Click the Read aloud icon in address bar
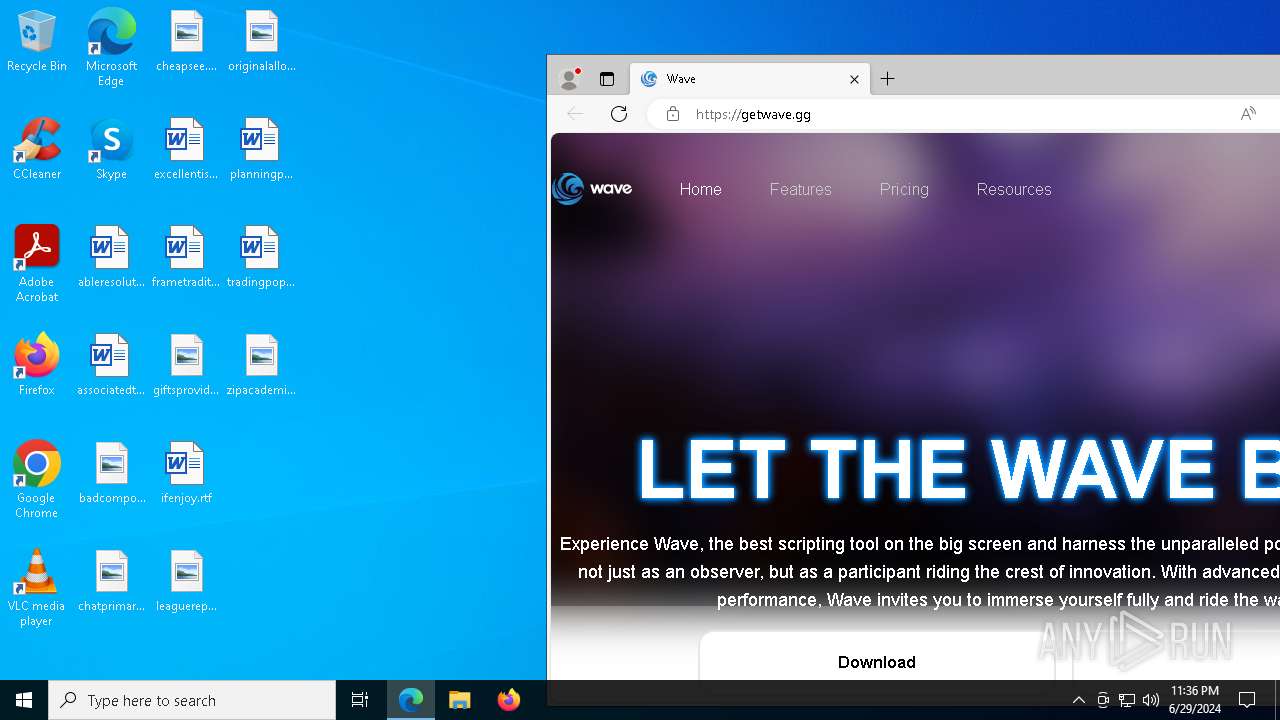1280x720 pixels. (x=1248, y=114)
